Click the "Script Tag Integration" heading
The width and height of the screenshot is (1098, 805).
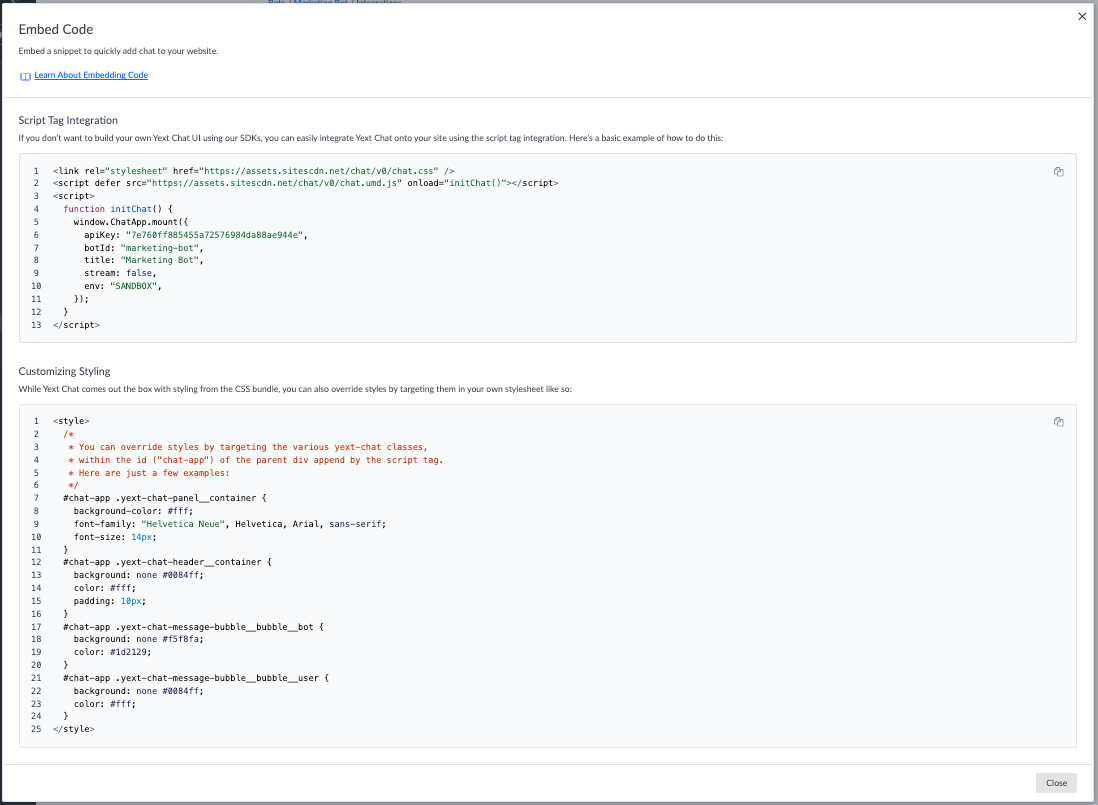(68, 120)
